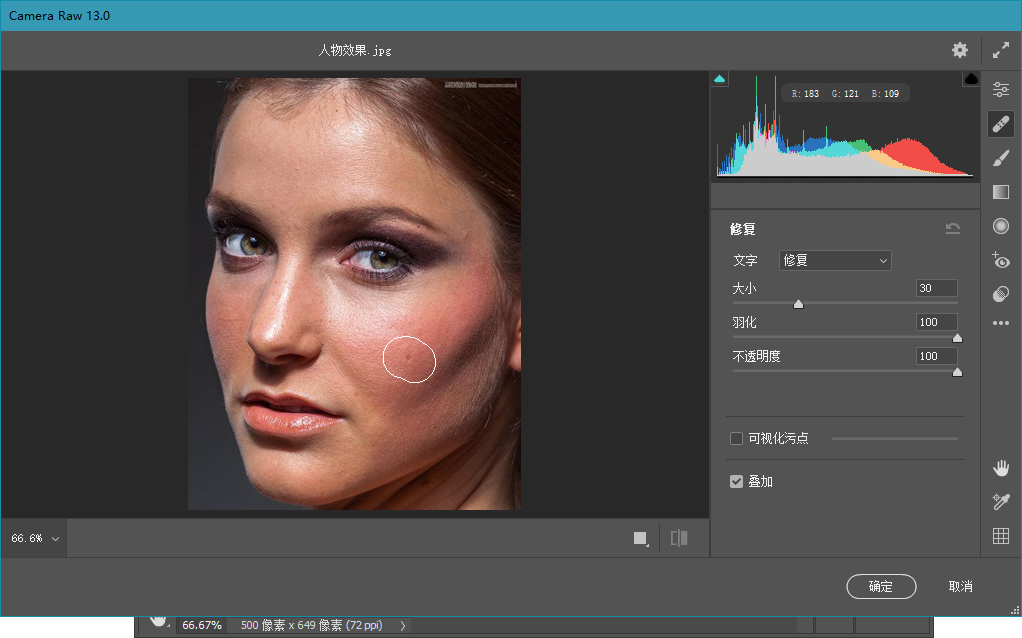
Task: Toggle full screen mode arrows
Action: 1000,50
